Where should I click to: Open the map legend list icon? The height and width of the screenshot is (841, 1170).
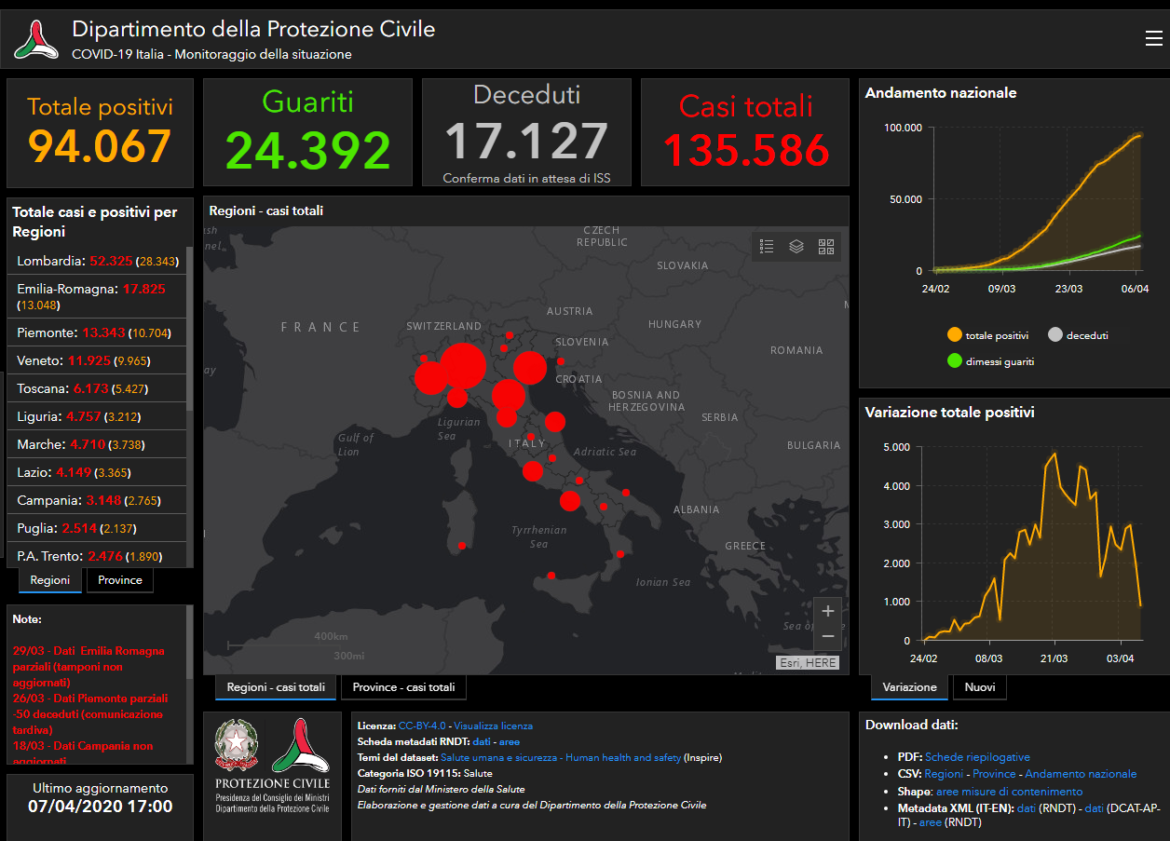pos(767,246)
